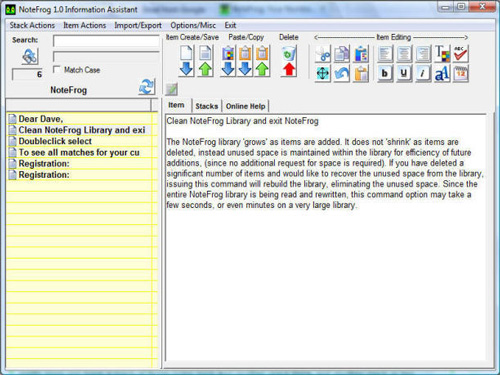Click the NoteFrog title bar icon

tap(11, 9)
